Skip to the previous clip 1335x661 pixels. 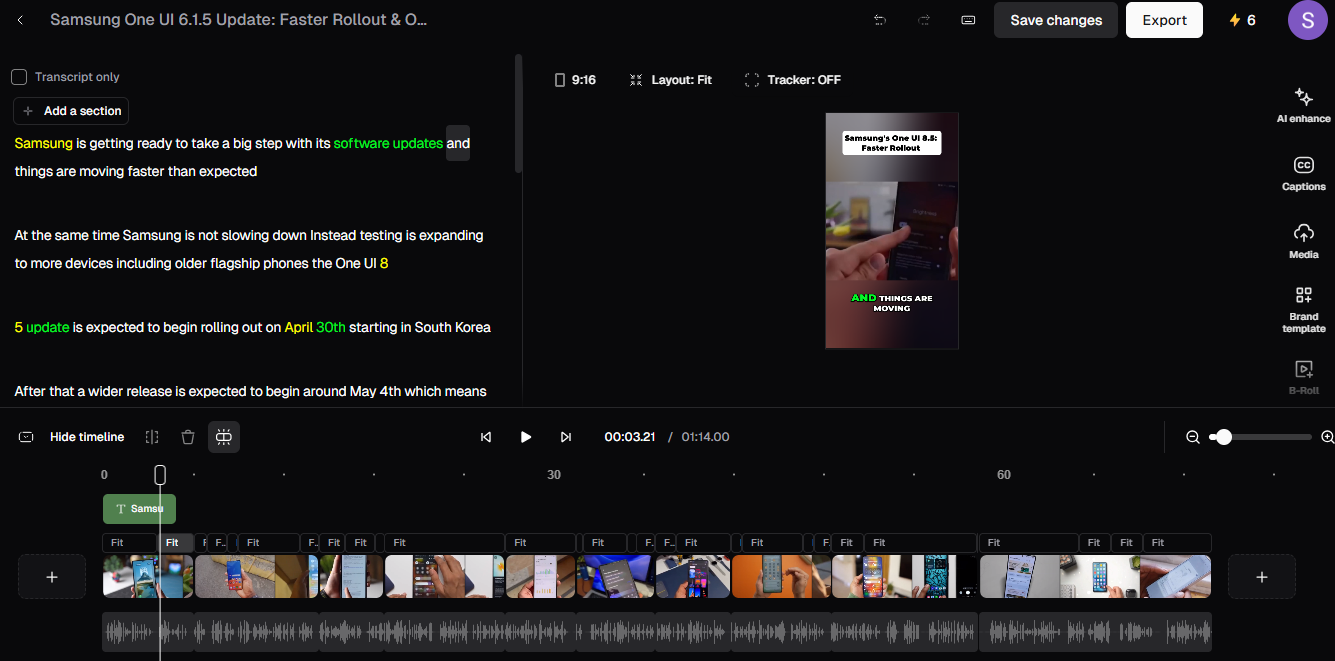[486, 437]
